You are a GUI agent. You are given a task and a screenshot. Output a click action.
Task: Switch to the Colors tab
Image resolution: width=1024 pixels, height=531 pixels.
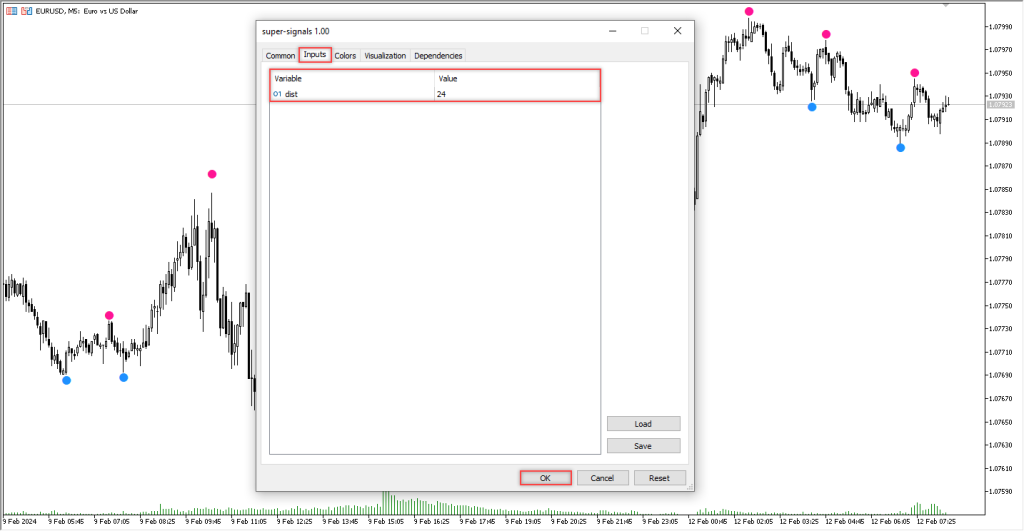click(345, 56)
